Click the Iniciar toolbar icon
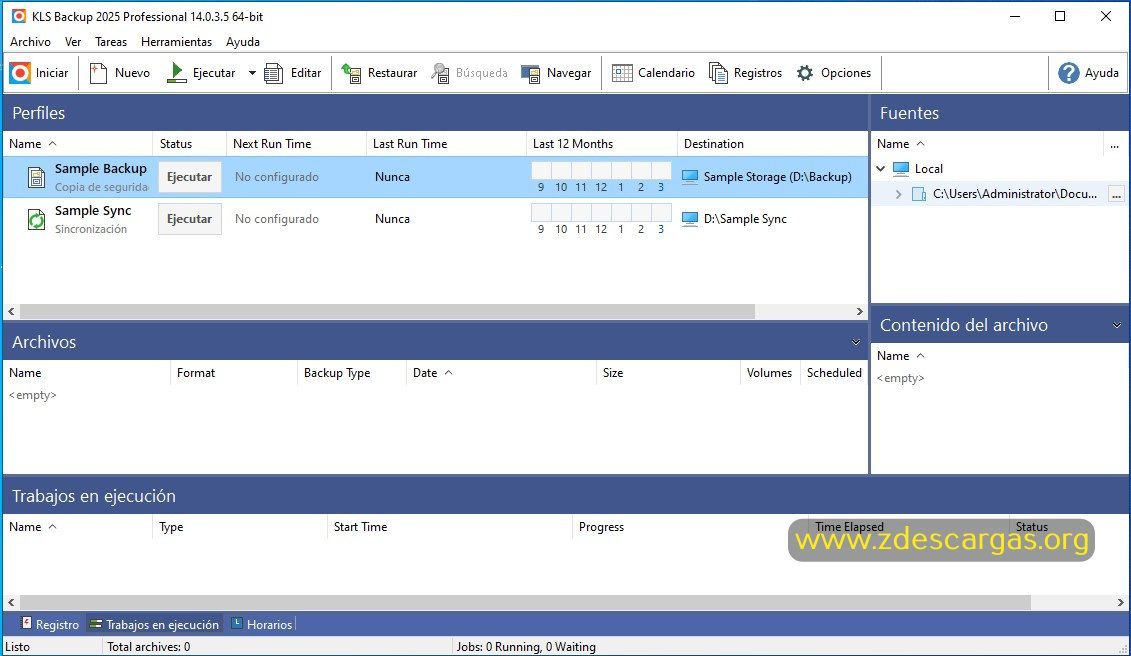Viewport: 1131px width, 656px height. click(x=20, y=73)
